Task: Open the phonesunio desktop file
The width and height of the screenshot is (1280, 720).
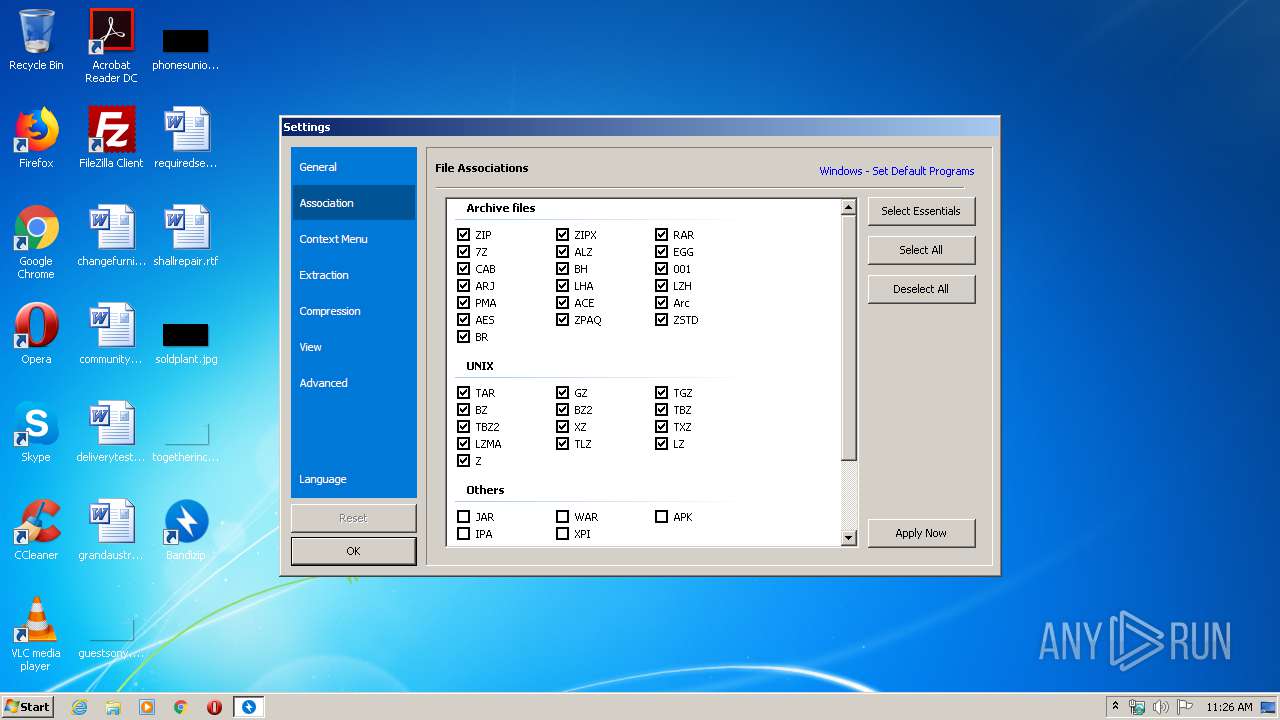Action: [186, 48]
